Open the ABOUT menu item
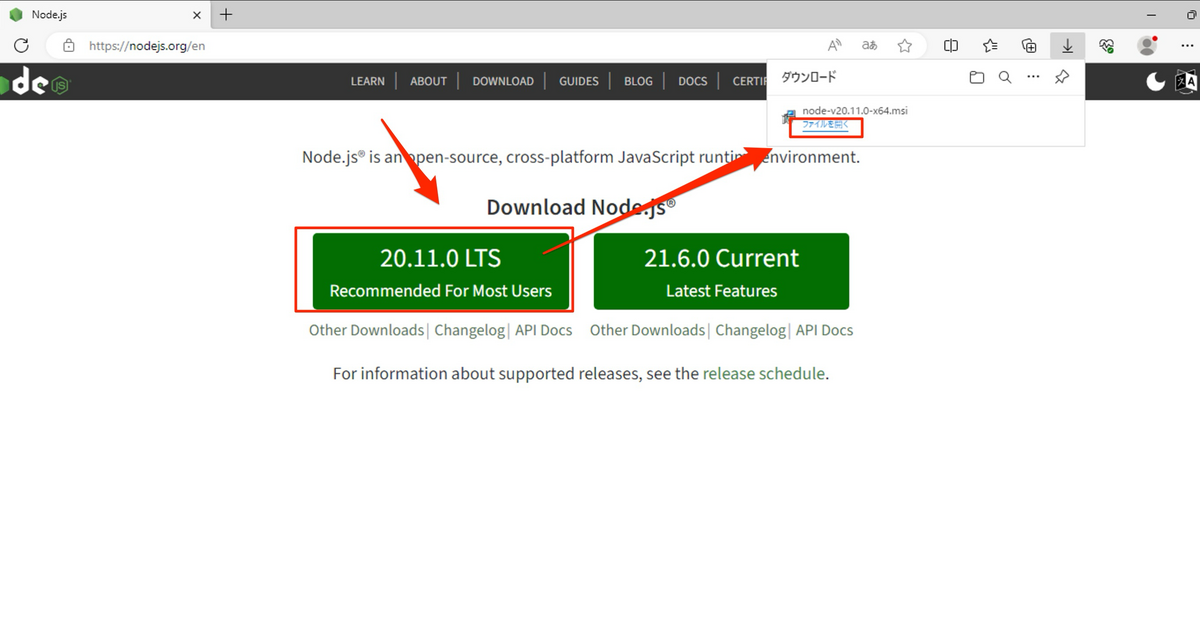 click(x=428, y=81)
